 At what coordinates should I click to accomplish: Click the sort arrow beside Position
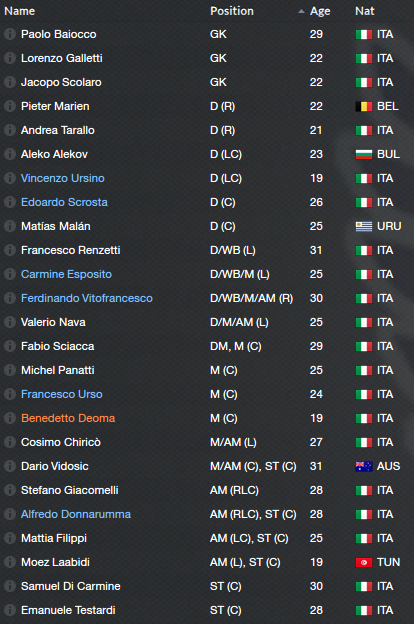coord(301,11)
